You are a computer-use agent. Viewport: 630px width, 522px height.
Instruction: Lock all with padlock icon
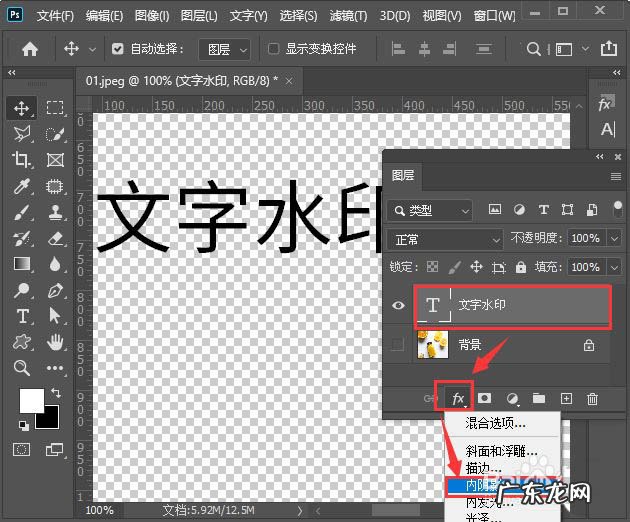521,267
